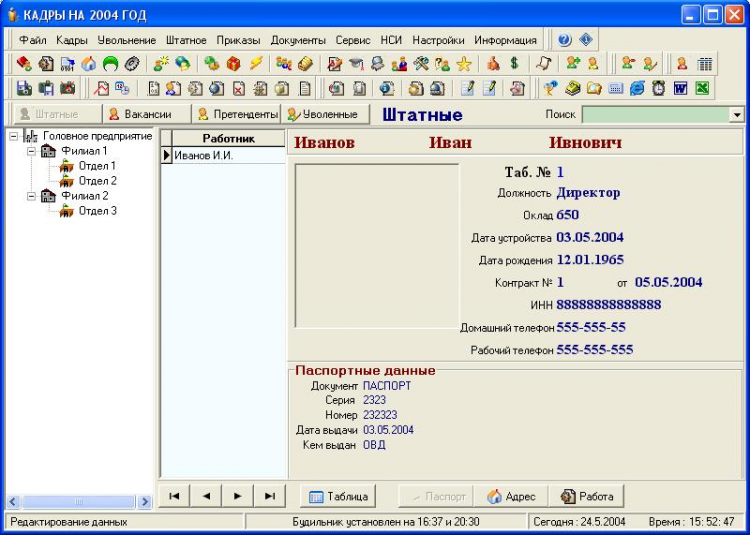
Task: Select Отдел 1 in the tree
Action: (97, 166)
